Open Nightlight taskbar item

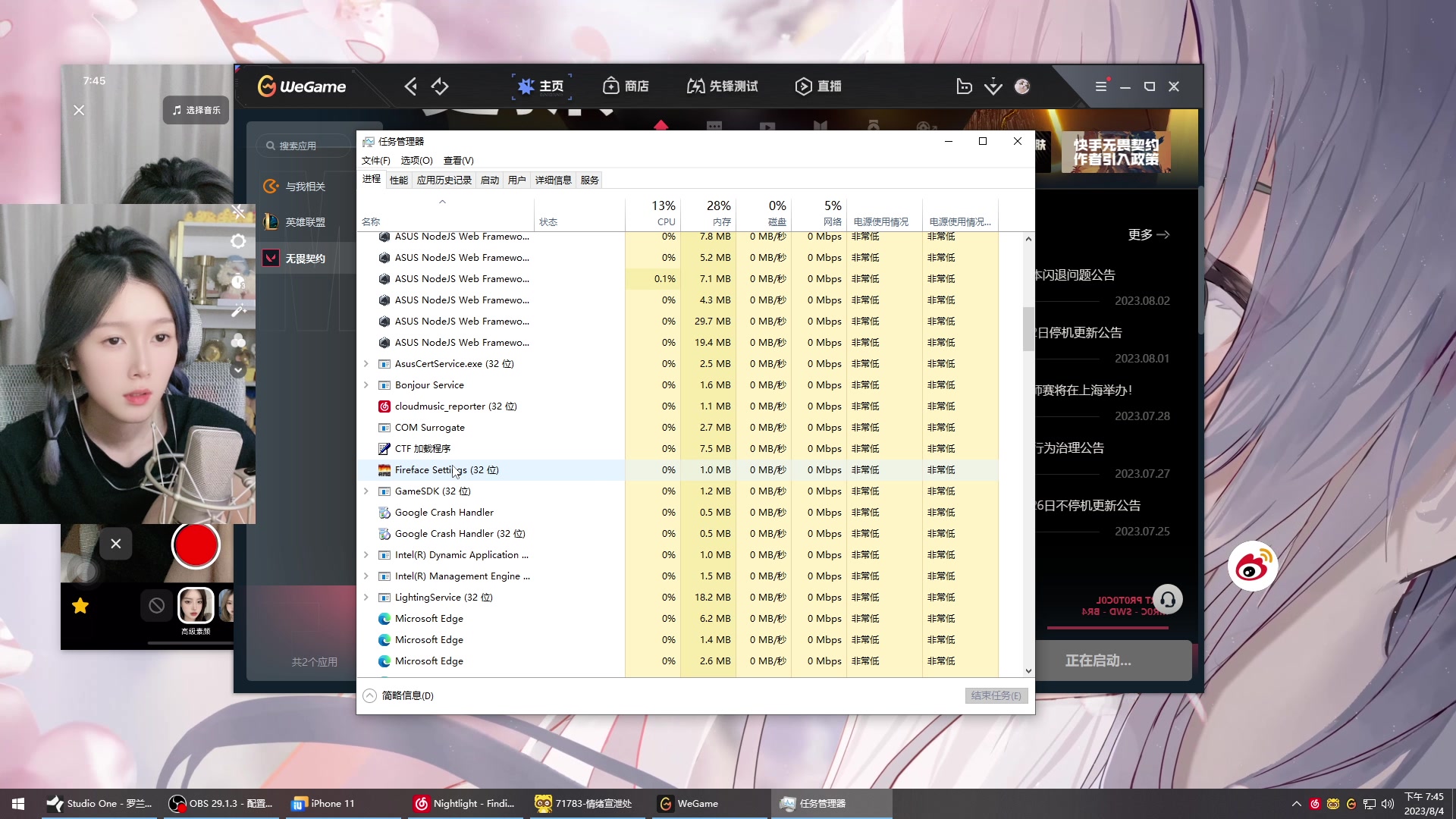pos(466,804)
